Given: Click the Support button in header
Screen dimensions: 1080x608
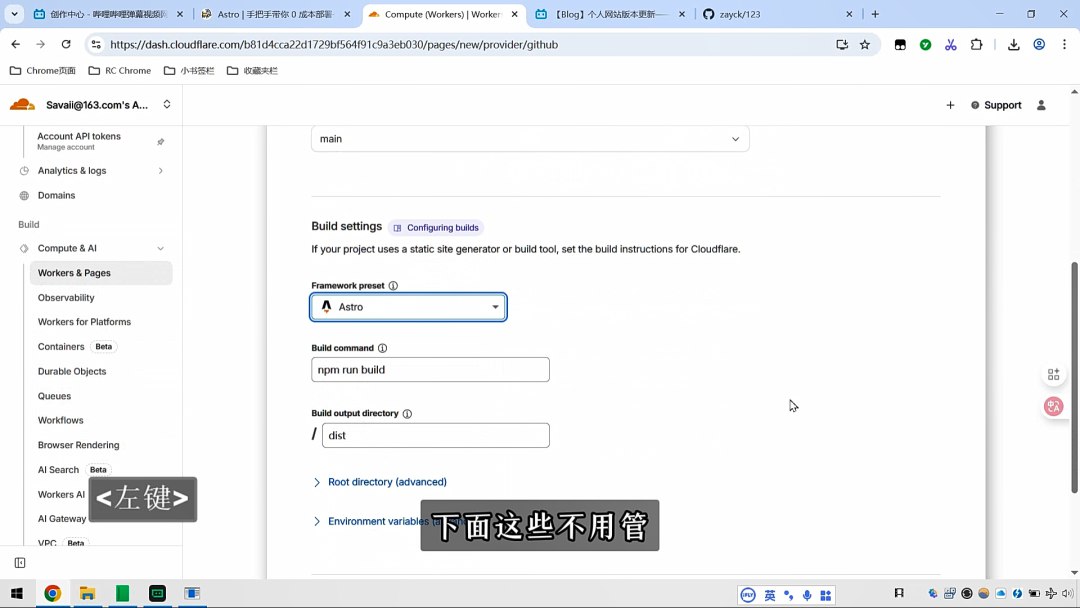Looking at the screenshot, I should [x=996, y=105].
